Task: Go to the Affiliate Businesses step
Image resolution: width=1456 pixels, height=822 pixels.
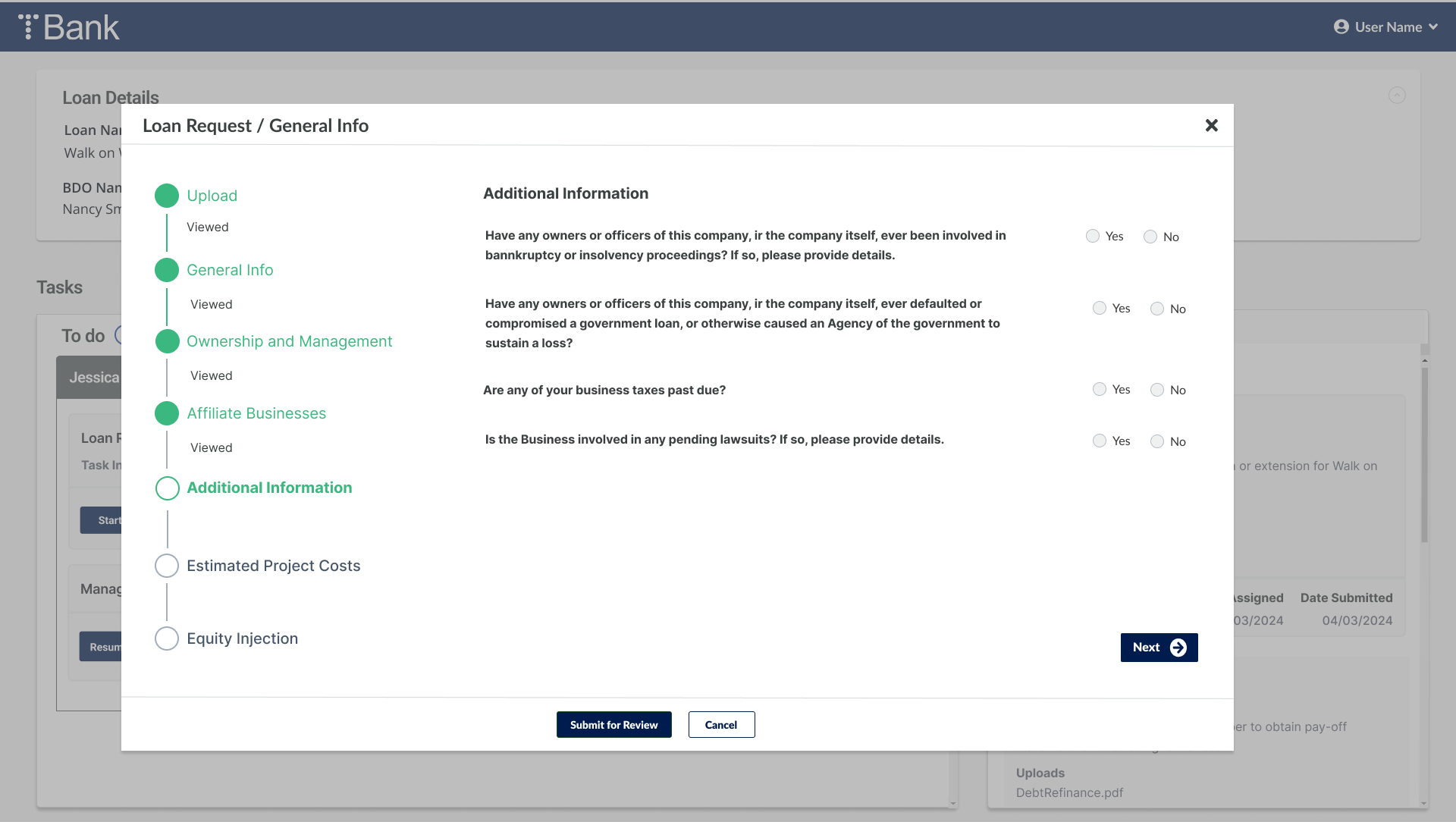Action: 256,413
